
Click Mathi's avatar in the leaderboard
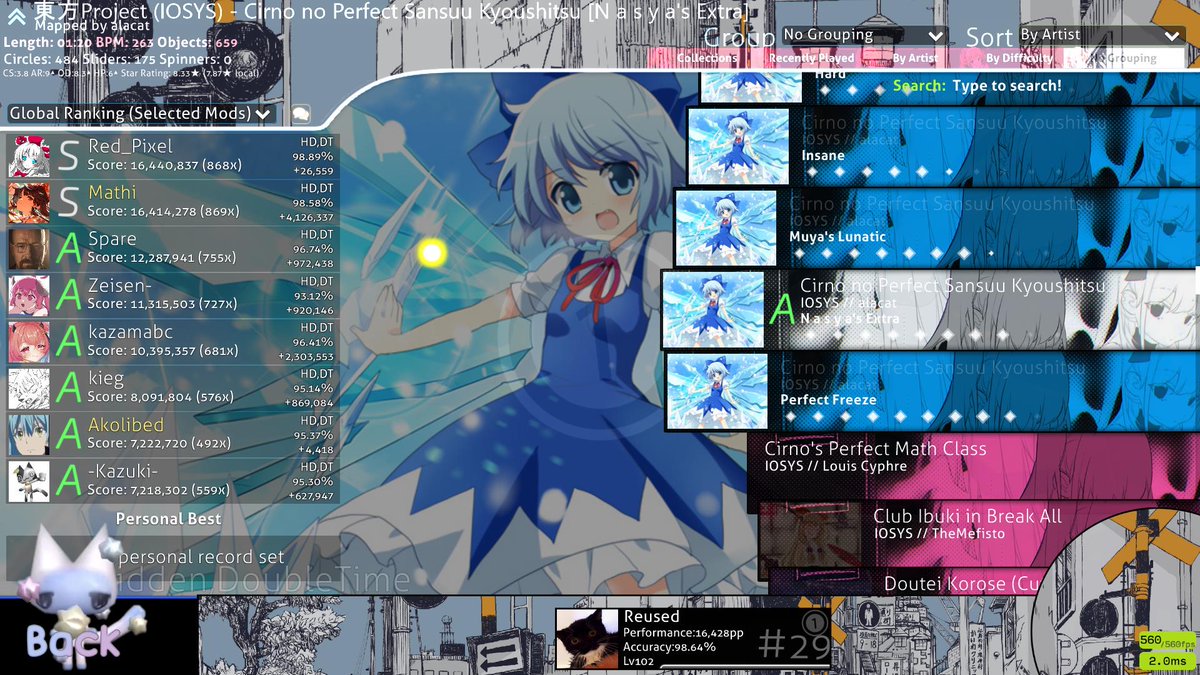(29, 203)
